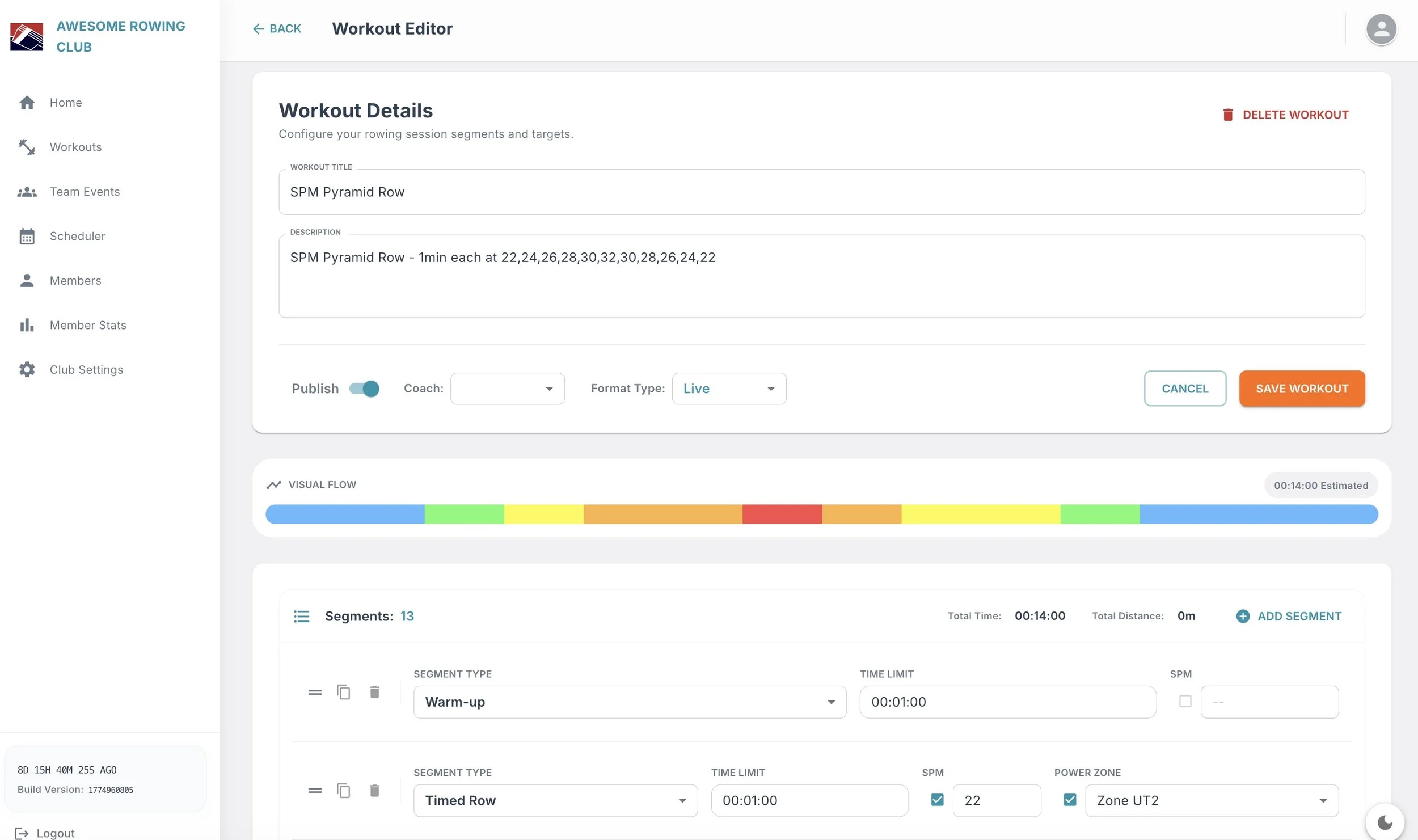Toggle dark mode moon icon

1385,822
